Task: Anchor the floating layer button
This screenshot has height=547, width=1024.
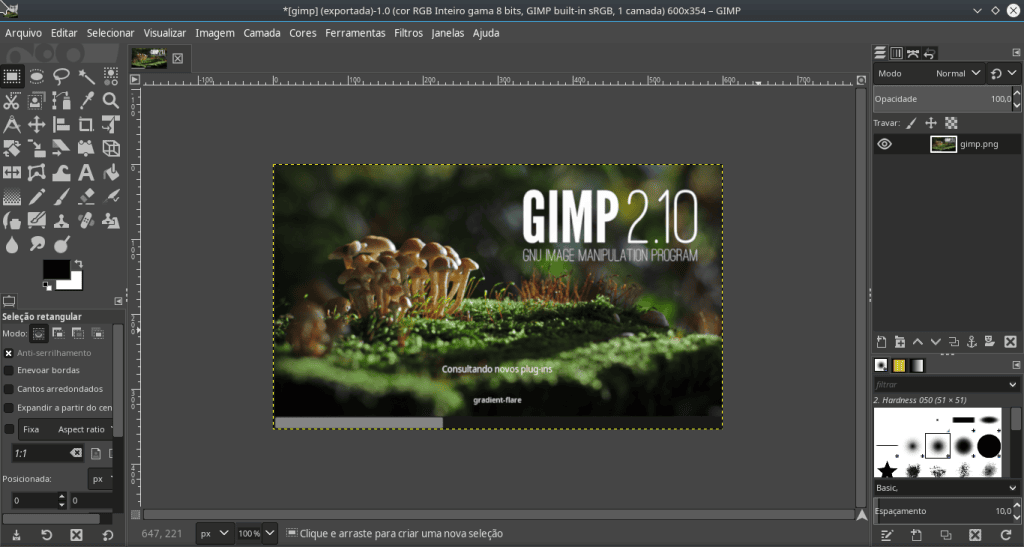Action: [x=972, y=342]
